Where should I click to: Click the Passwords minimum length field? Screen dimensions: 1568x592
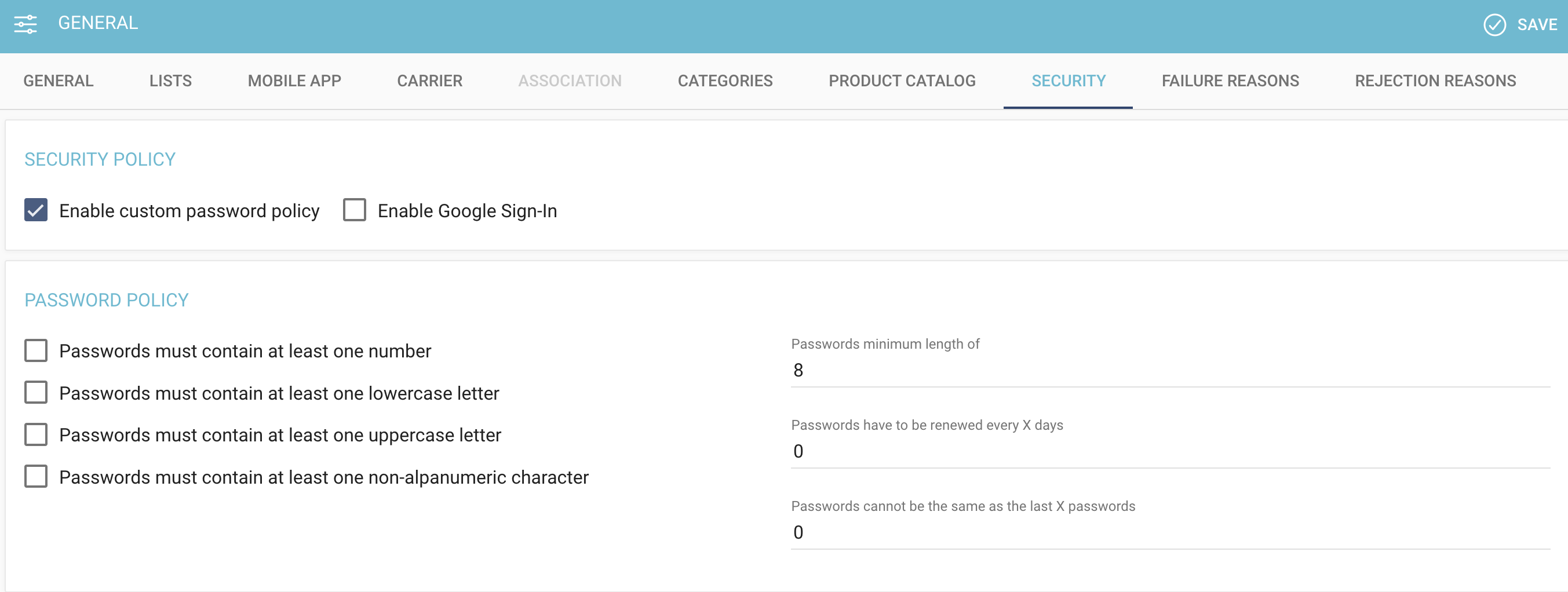pos(1170,371)
